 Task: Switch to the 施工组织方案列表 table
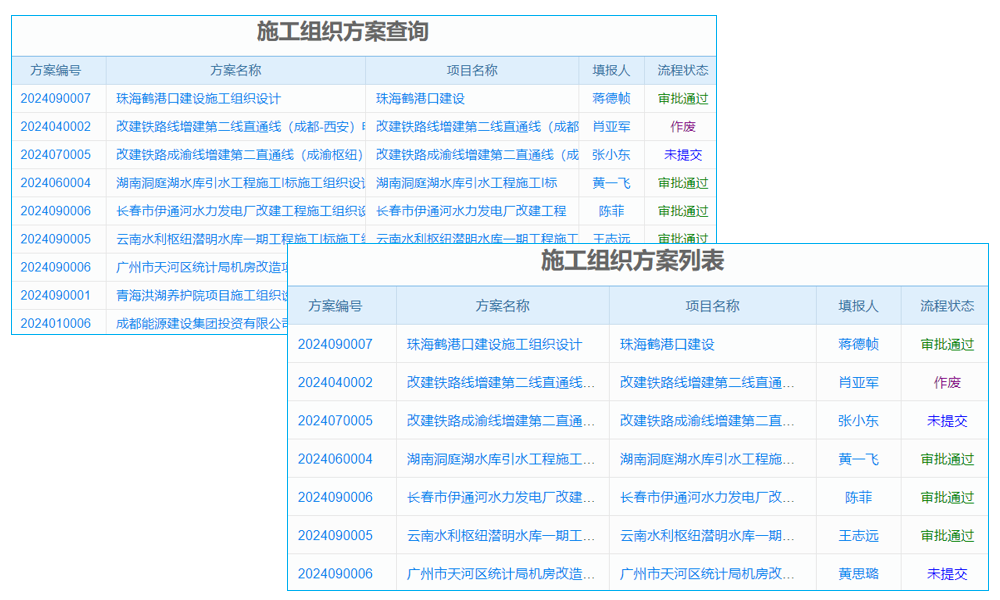pos(637,263)
